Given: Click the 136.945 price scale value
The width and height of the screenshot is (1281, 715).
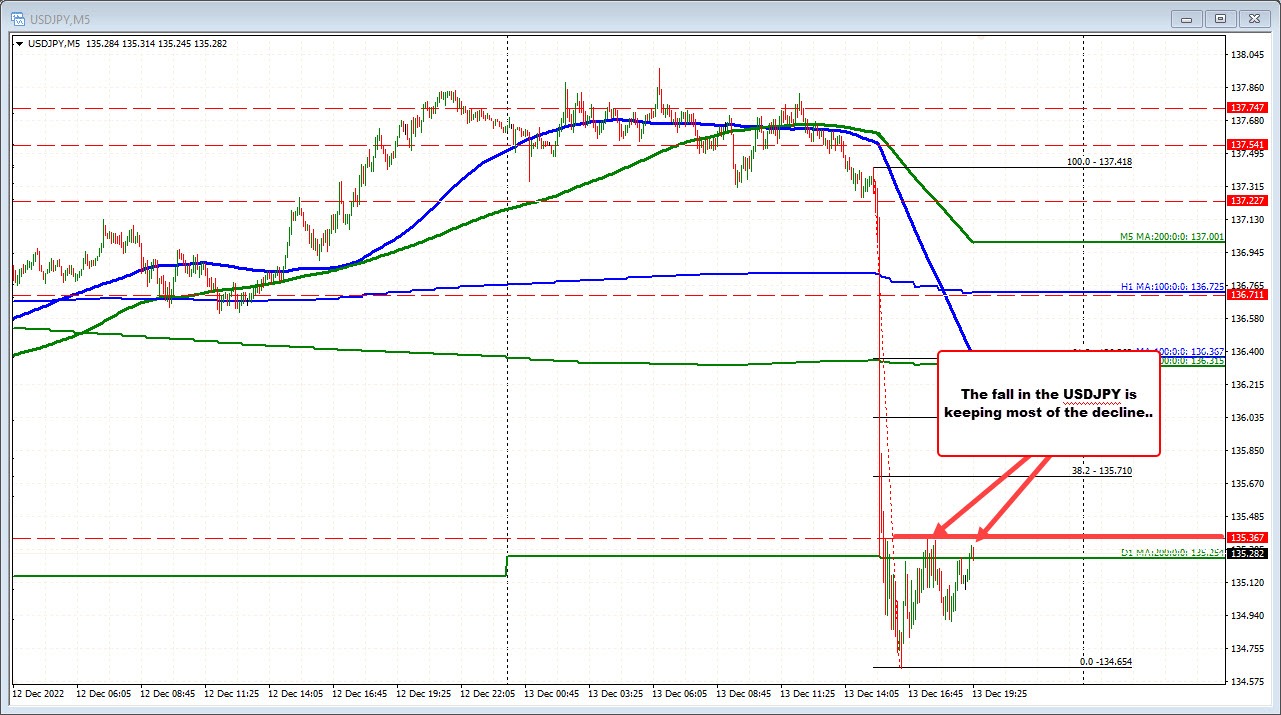Looking at the screenshot, I should pos(1246,253).
